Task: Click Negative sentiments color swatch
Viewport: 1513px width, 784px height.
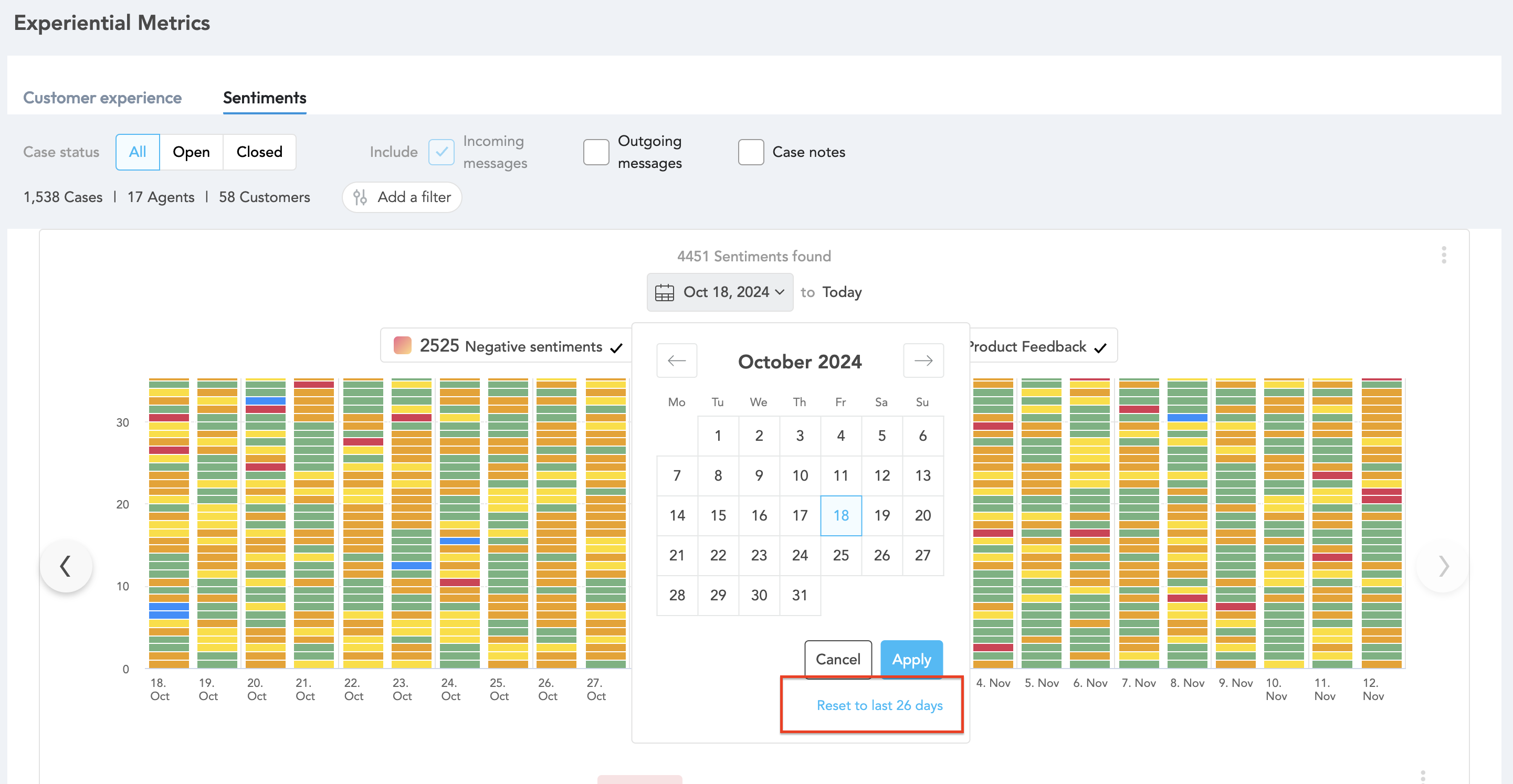Action: pos(402,346)
